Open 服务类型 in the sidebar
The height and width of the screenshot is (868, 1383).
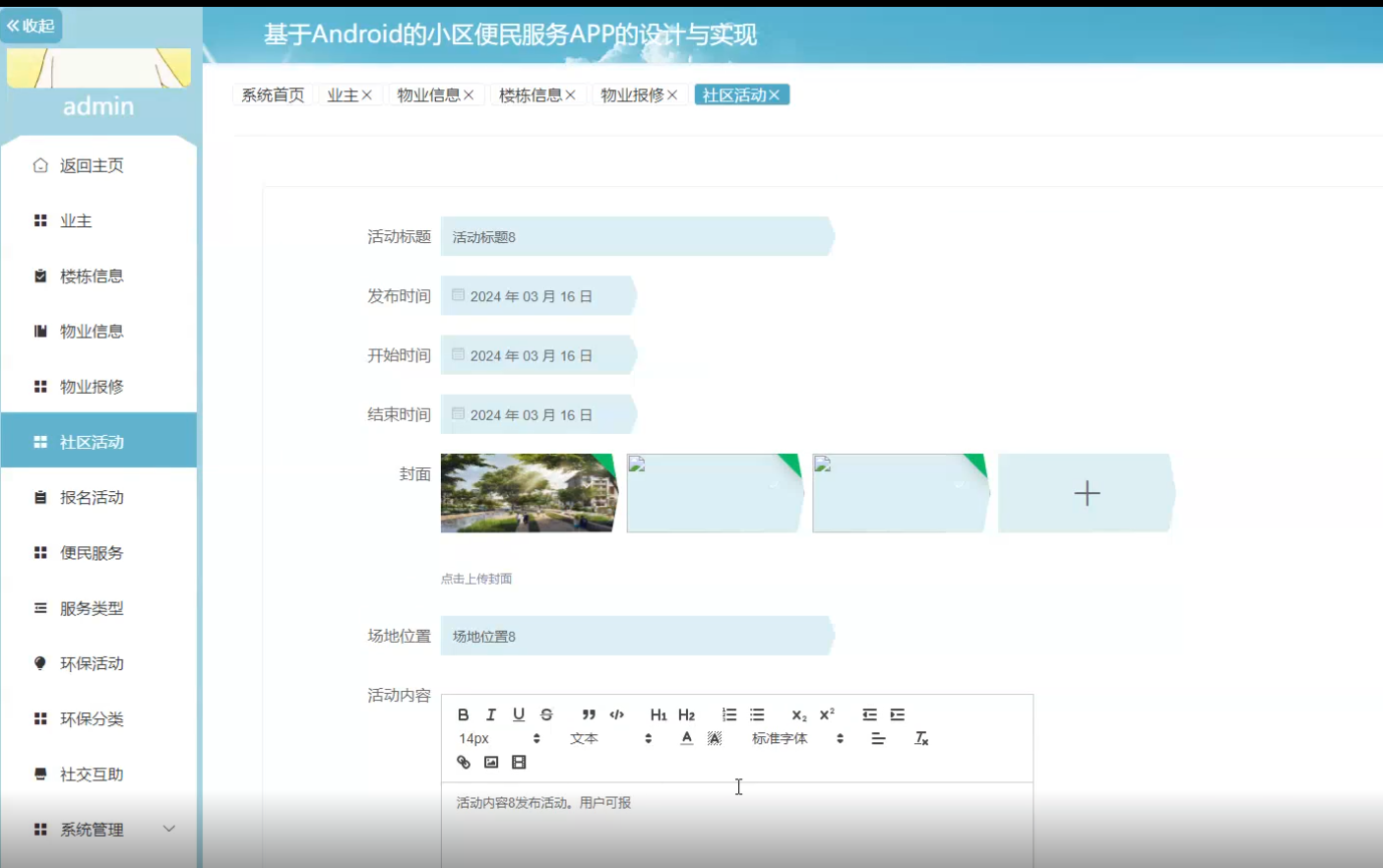click(98, 608)
